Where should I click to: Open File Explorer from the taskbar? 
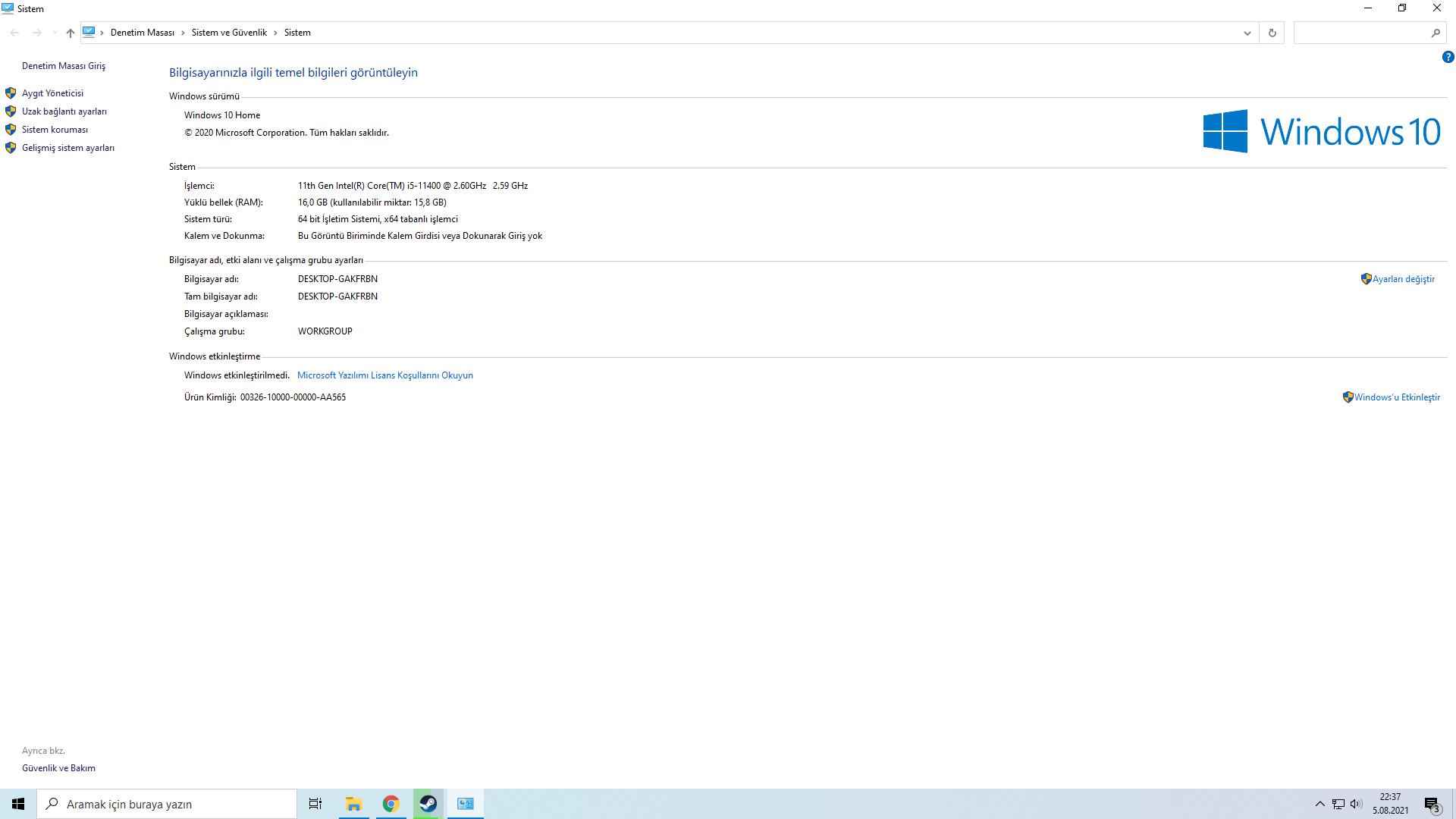(x=353, y=804)
